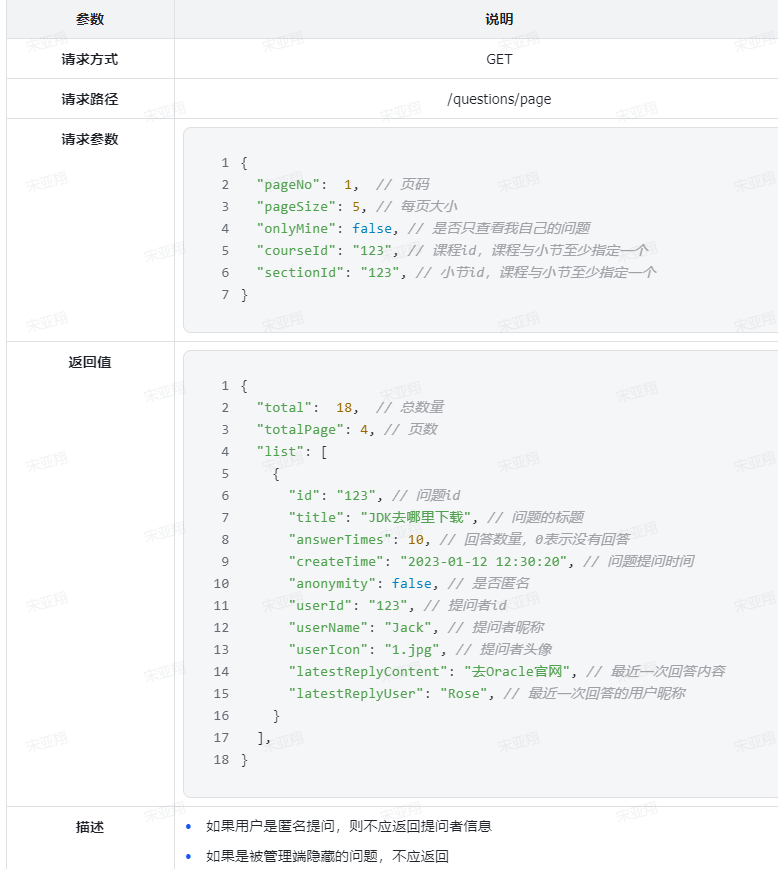Click the "pageNo" key in request params
778x869 pixels.
tap(288, 185)
